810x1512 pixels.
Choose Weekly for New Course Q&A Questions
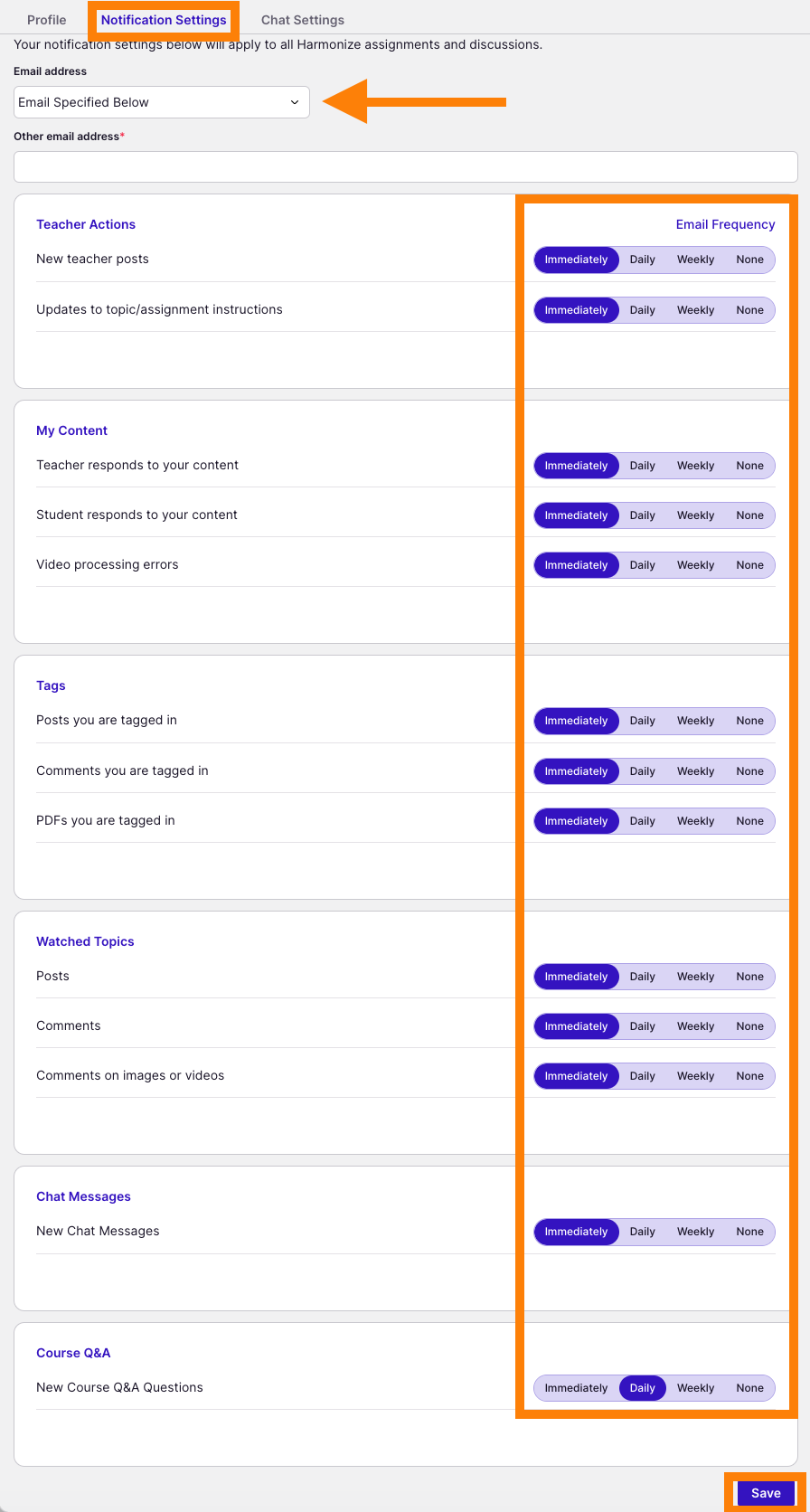click(x=695, y=1388)
